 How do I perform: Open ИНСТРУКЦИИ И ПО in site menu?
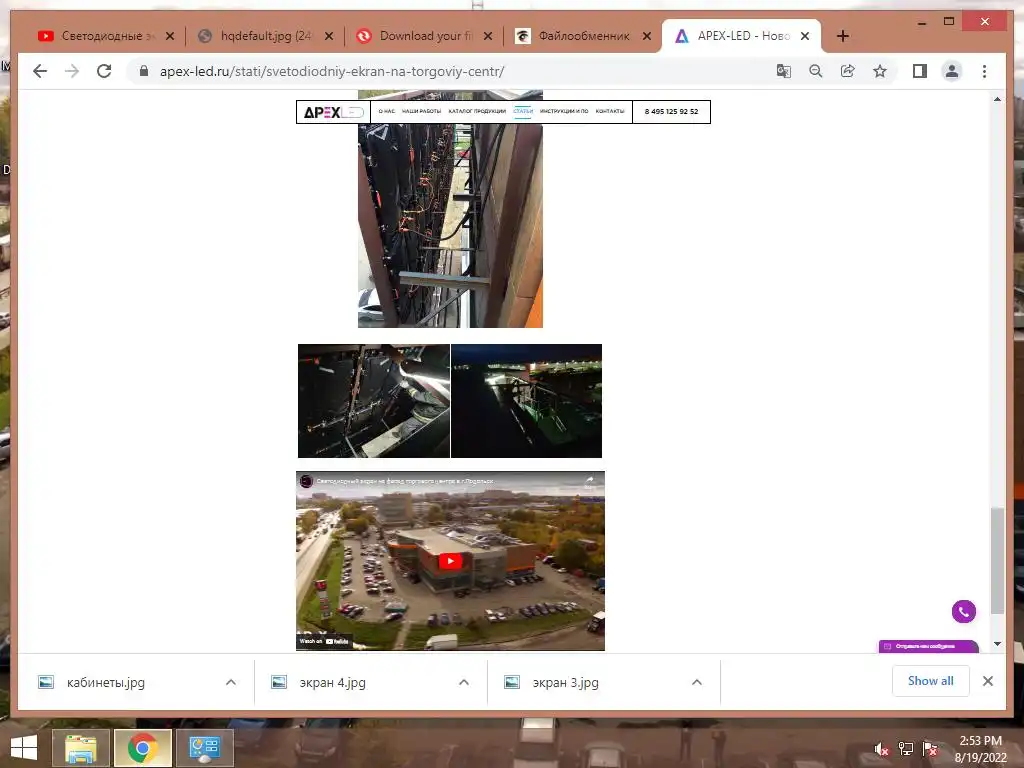564,112
